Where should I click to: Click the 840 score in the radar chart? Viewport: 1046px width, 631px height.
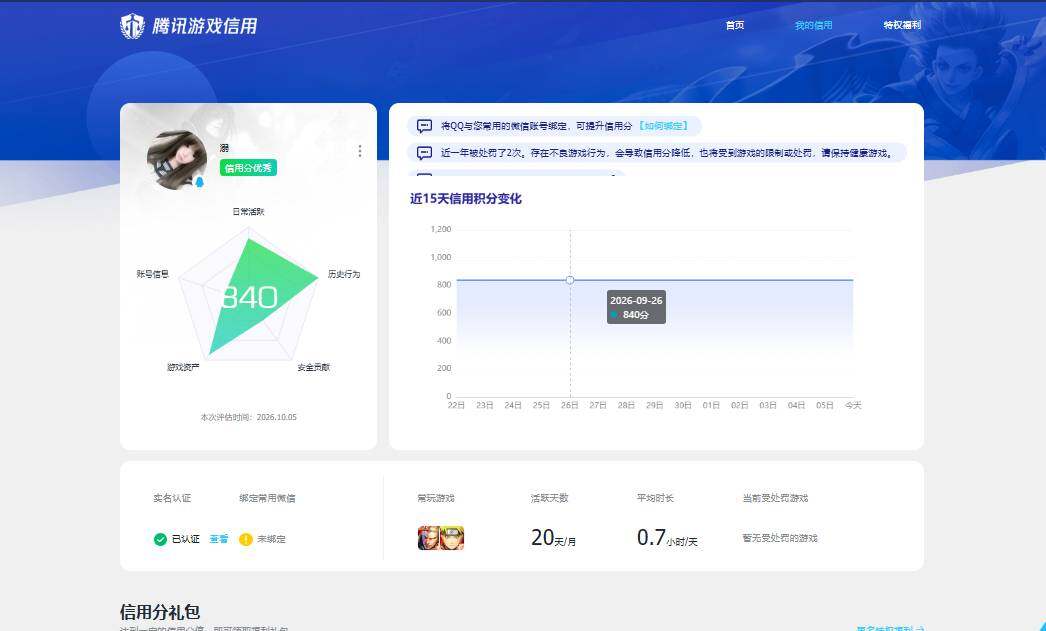coord(249,297)
